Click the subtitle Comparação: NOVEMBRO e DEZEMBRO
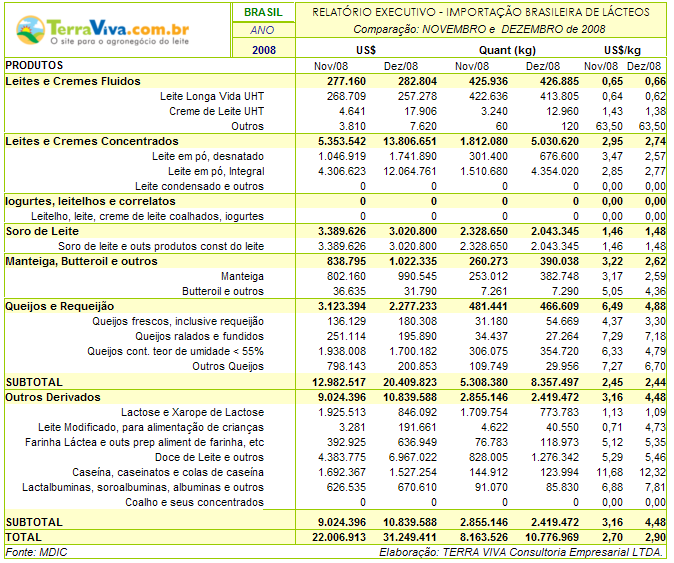674x563 pixels. click(479, 29)
